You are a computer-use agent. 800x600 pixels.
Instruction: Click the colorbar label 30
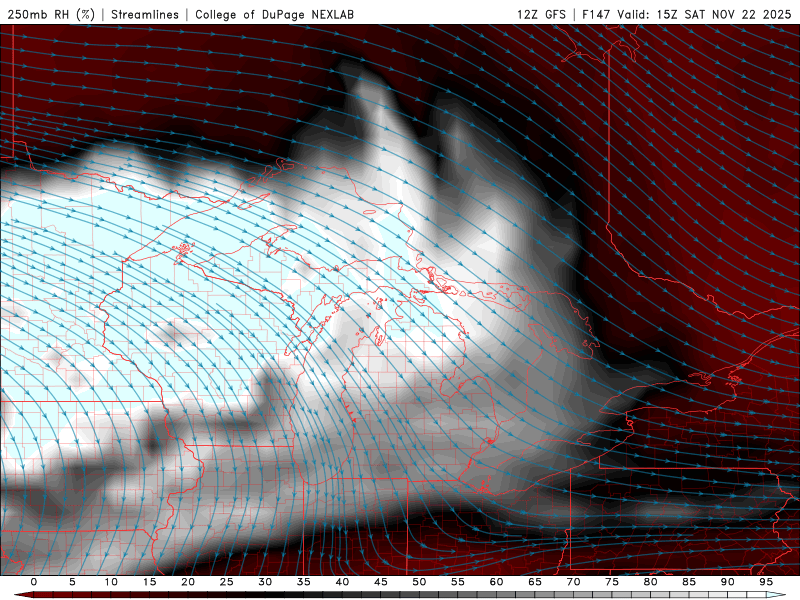(x=265, y=582)
